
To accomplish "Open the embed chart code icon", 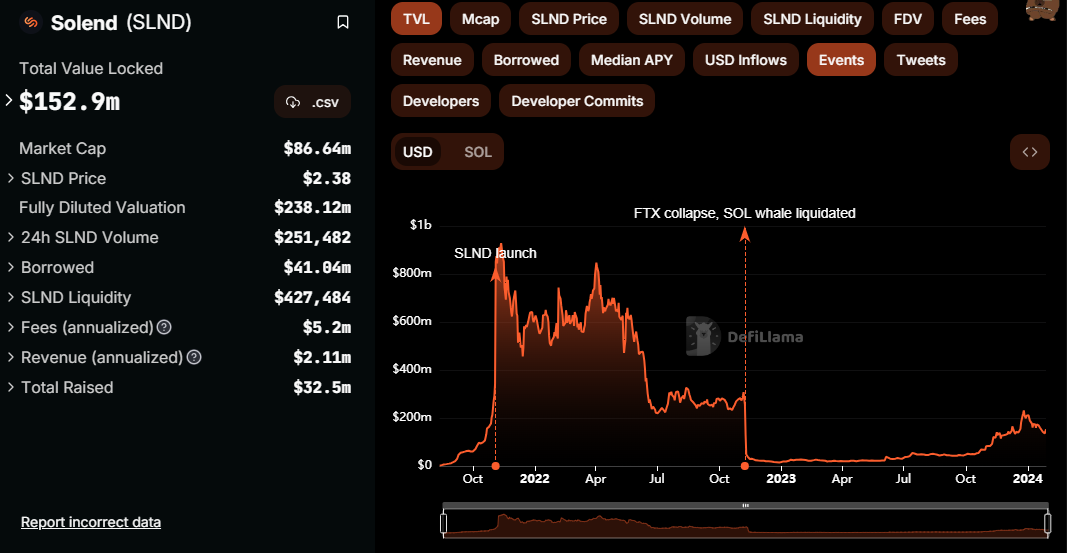I will pos(1030,152).
